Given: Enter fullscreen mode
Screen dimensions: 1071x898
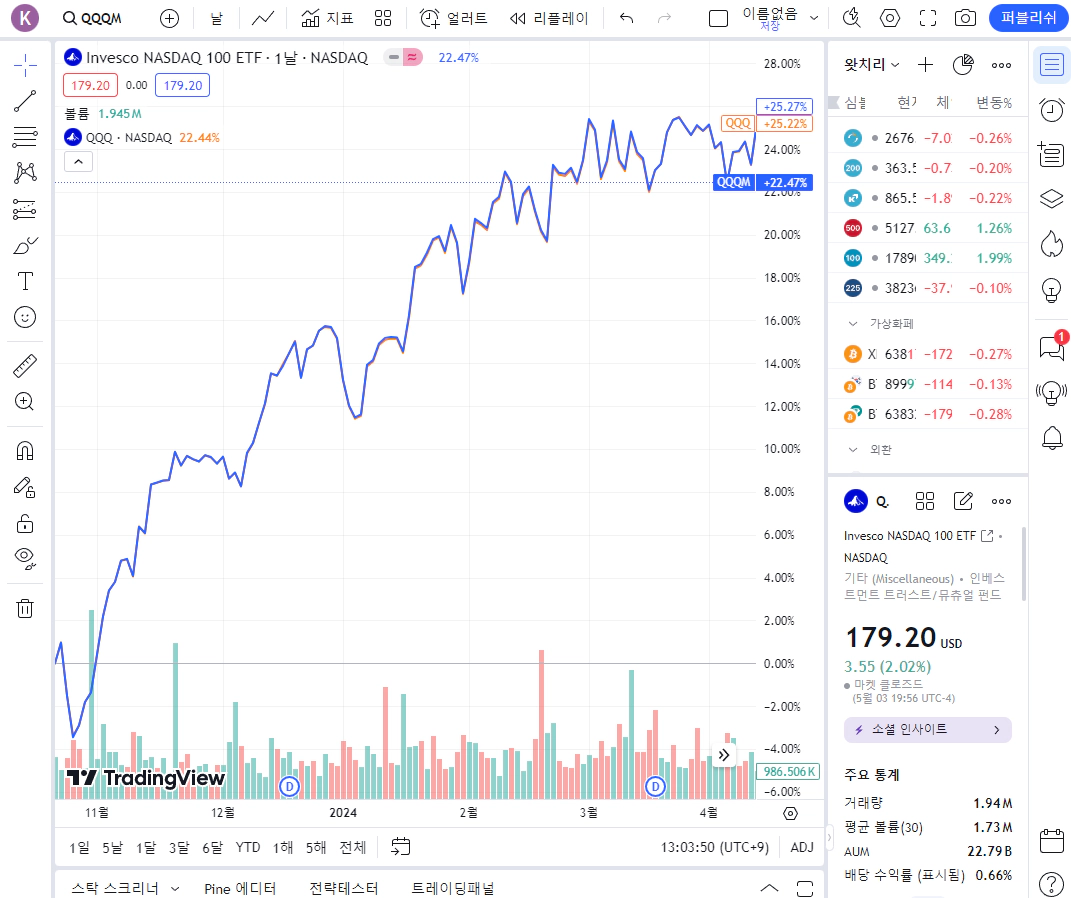Looking at the screenshot, I should coord(928,18).
